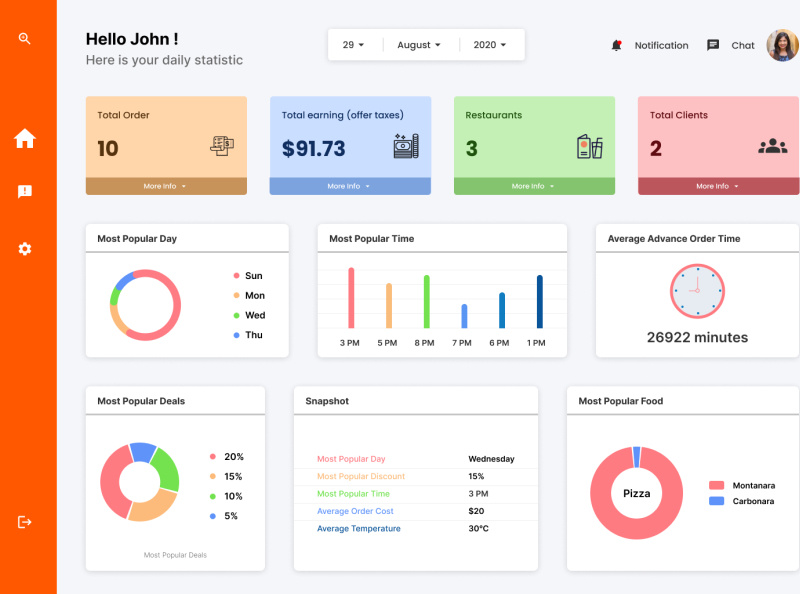The height and width of the screenshot is (594, 800).
Task: Open the Most Popular Discount link in Snapshot
Action: coord(363,476)
